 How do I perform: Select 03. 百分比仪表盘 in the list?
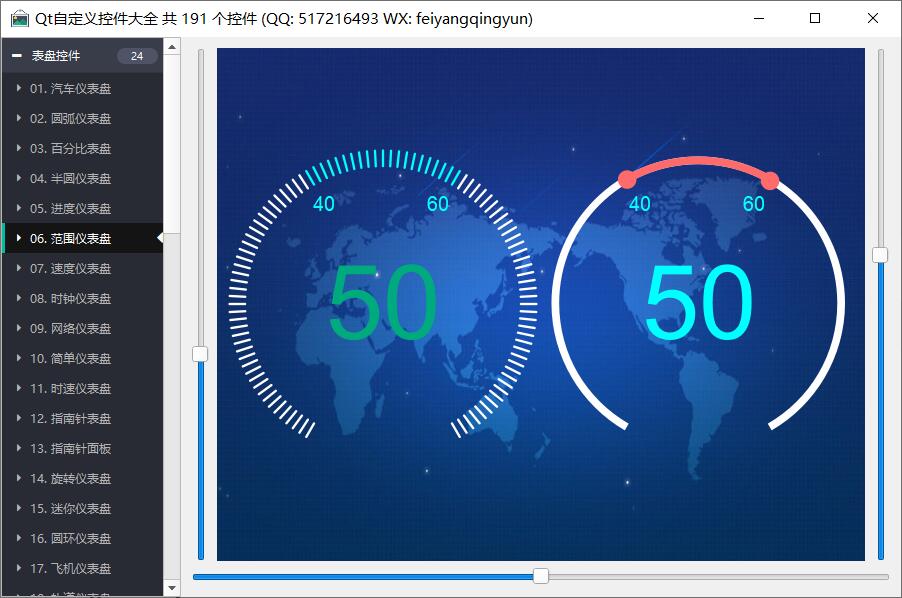pyautogui.click(x=70, y=148)
